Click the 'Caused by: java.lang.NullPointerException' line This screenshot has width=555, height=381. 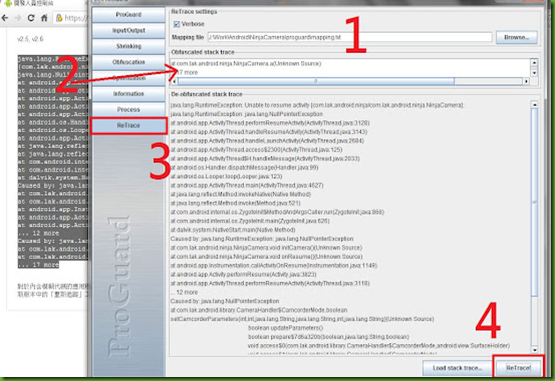pos(225,301)
